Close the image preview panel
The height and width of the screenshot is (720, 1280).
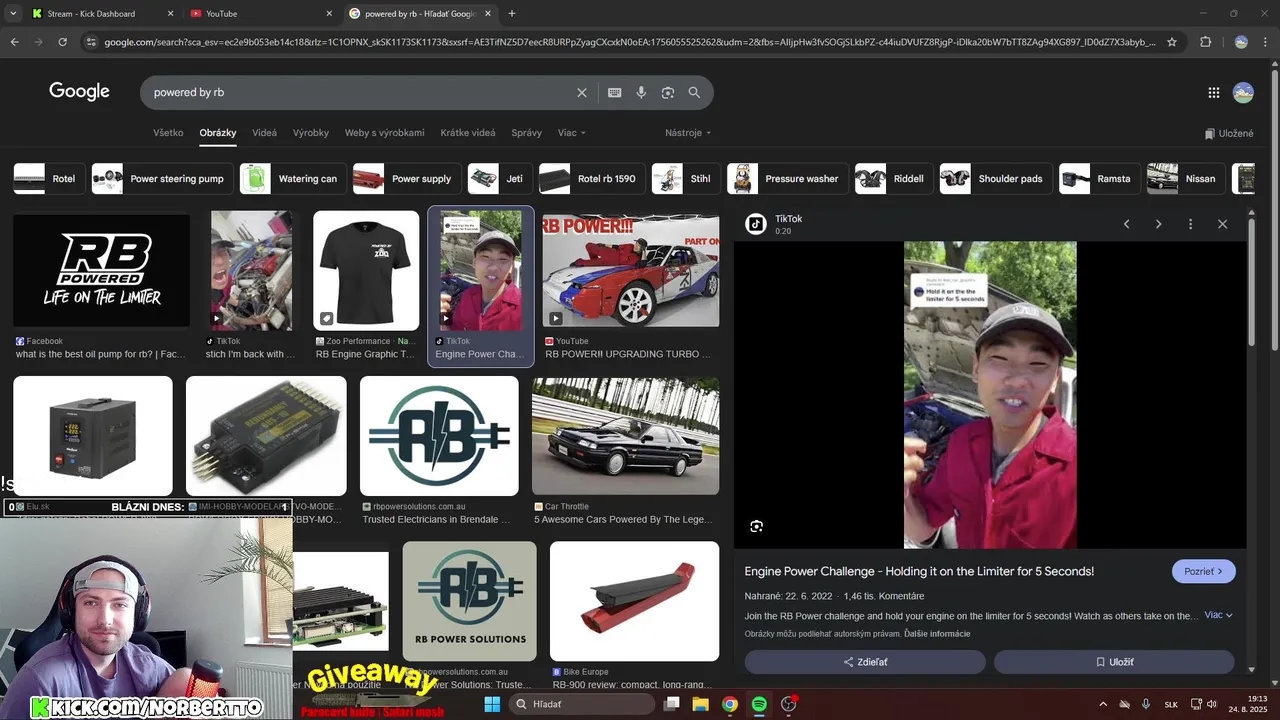[x=1222, y=224]
